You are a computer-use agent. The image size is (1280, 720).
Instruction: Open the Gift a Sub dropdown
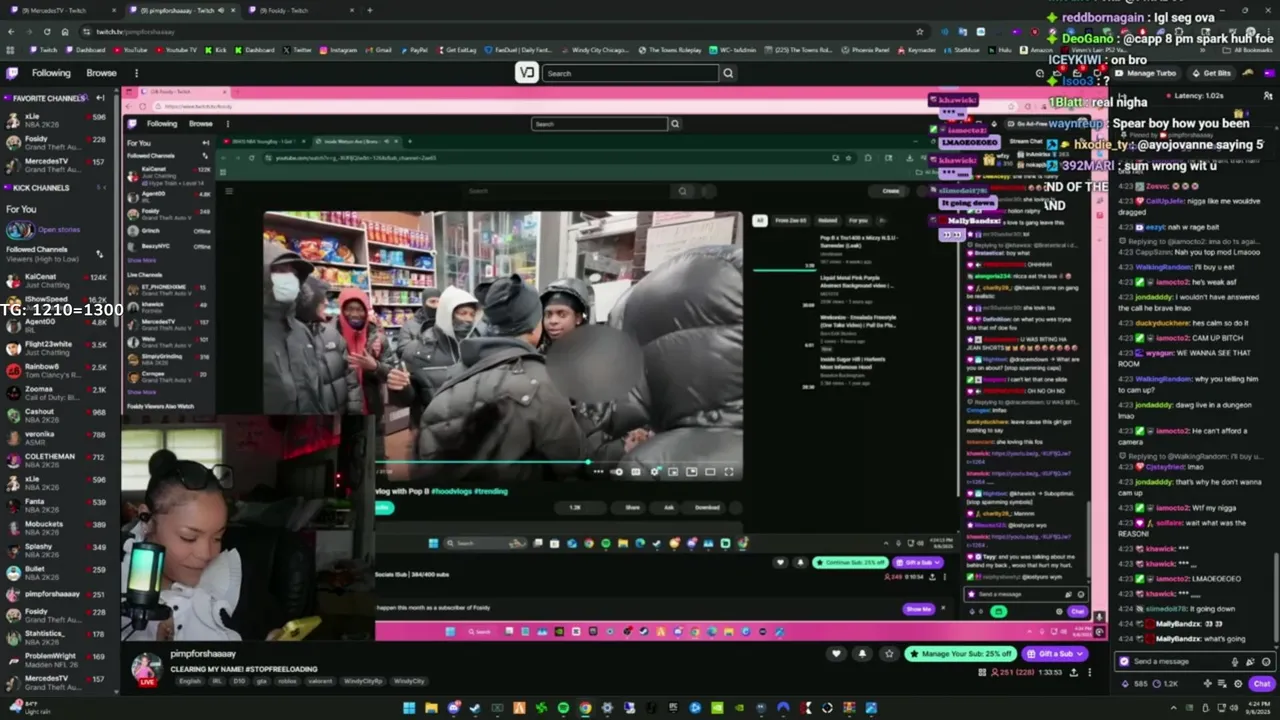click(1055, 654)
